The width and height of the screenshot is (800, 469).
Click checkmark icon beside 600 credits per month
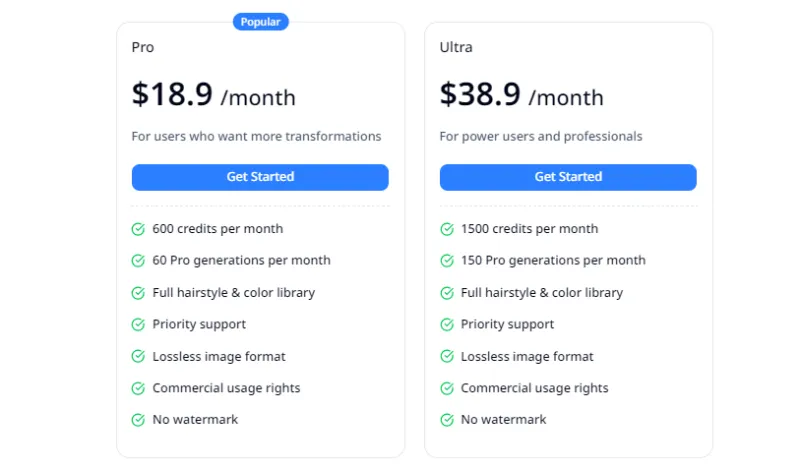(x=139, y=229)
